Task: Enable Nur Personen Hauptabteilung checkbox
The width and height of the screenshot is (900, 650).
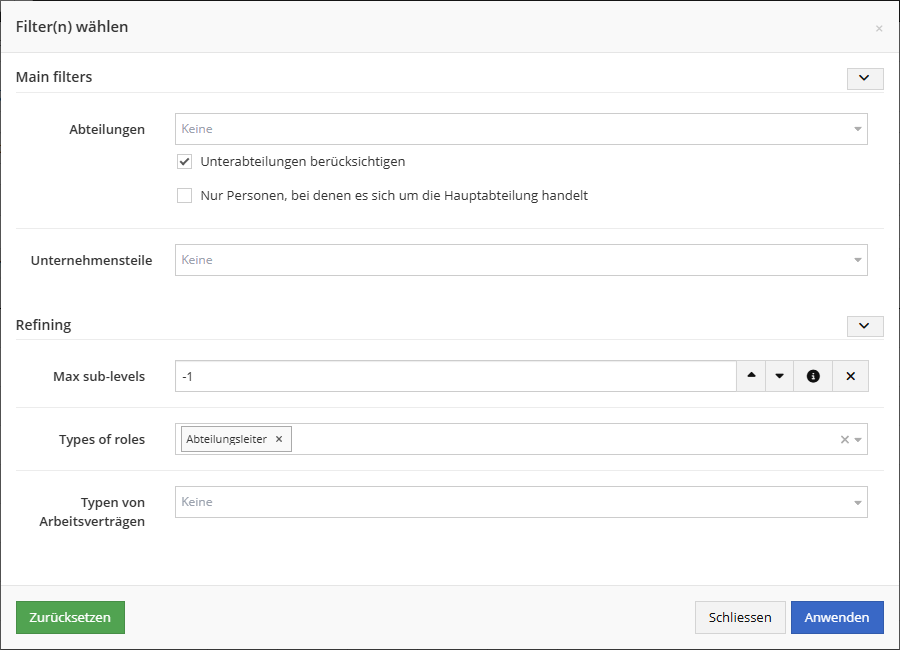Action: pyautogui.click(x=184, y=196)
